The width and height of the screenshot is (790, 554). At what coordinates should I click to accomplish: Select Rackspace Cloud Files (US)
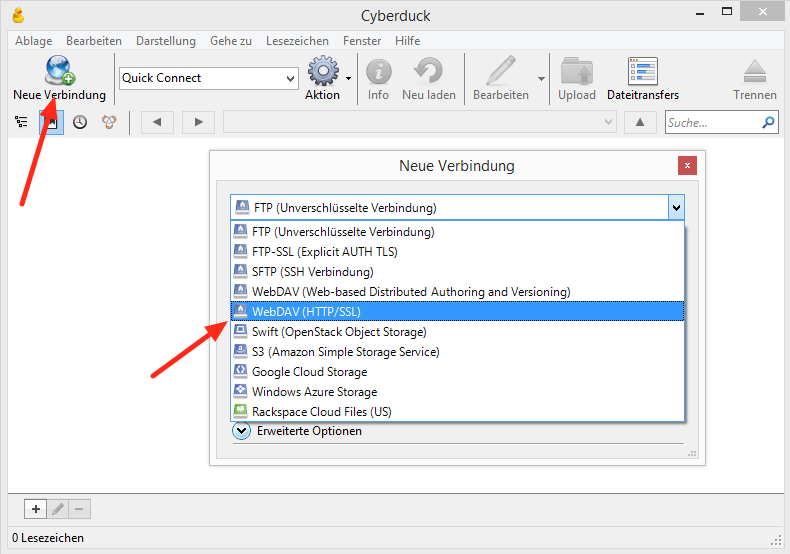click(457, 411)
